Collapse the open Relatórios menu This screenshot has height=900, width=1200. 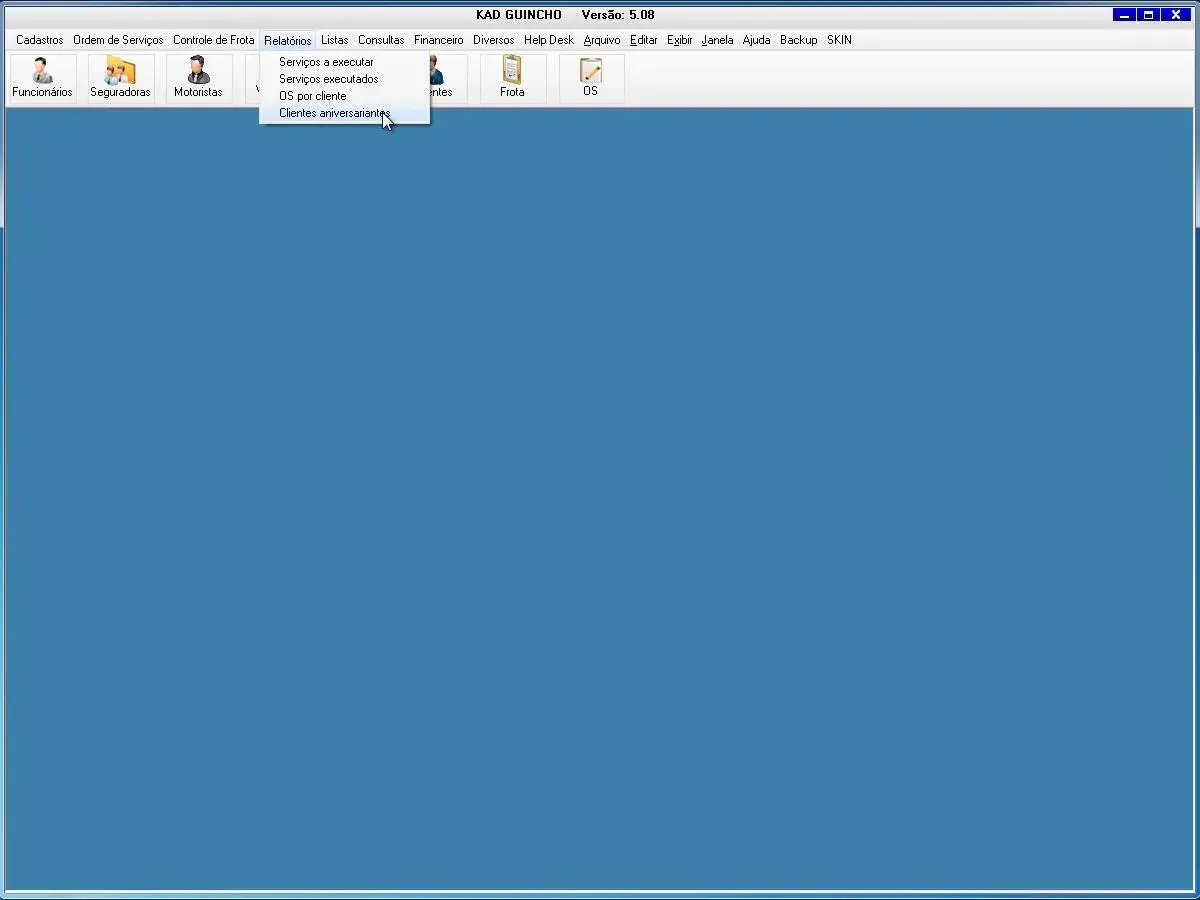point(288,40)
